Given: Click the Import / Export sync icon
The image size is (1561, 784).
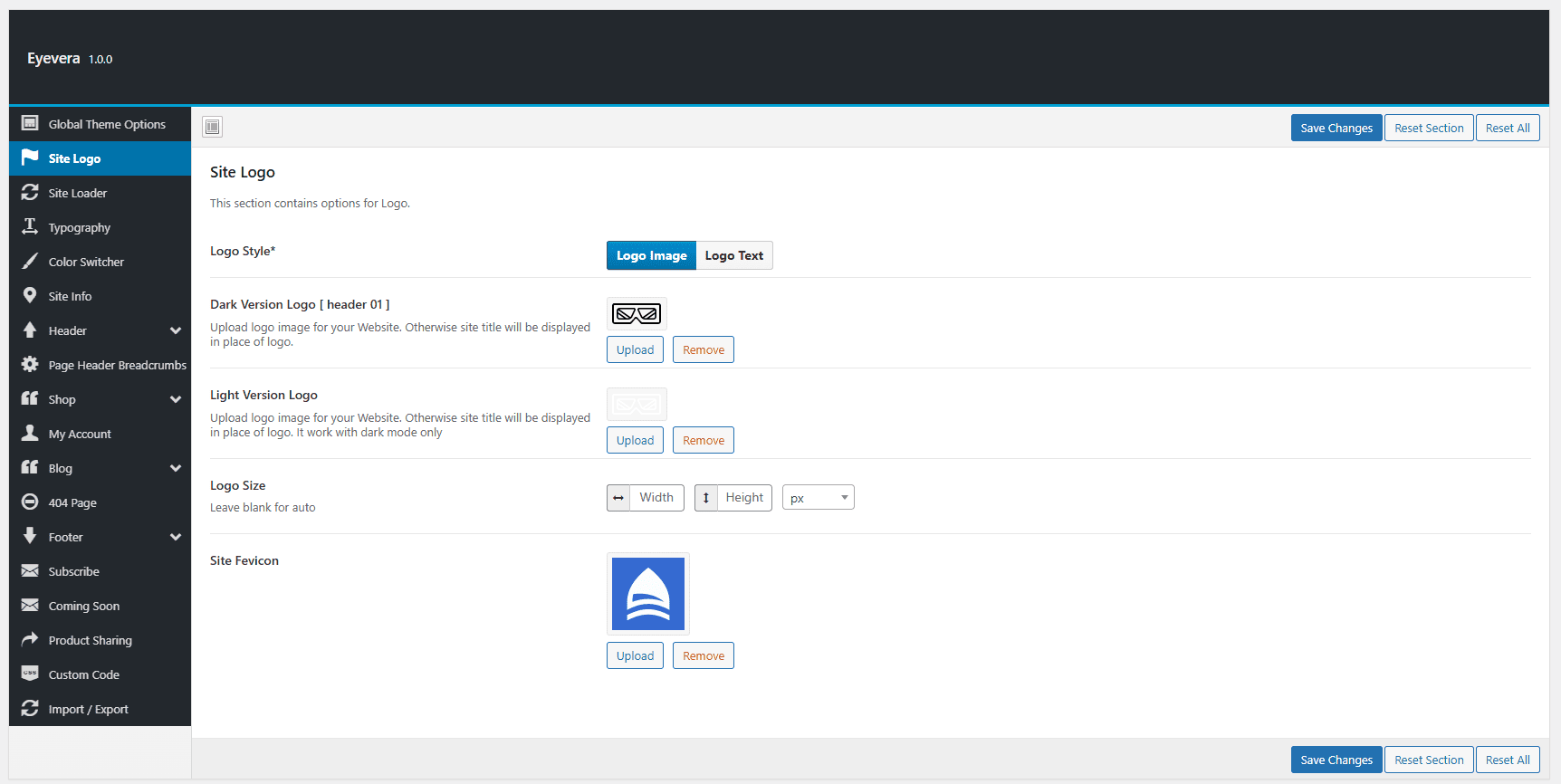Looking at the screenshot, I should pyautogui.click(x=30, y=708).
